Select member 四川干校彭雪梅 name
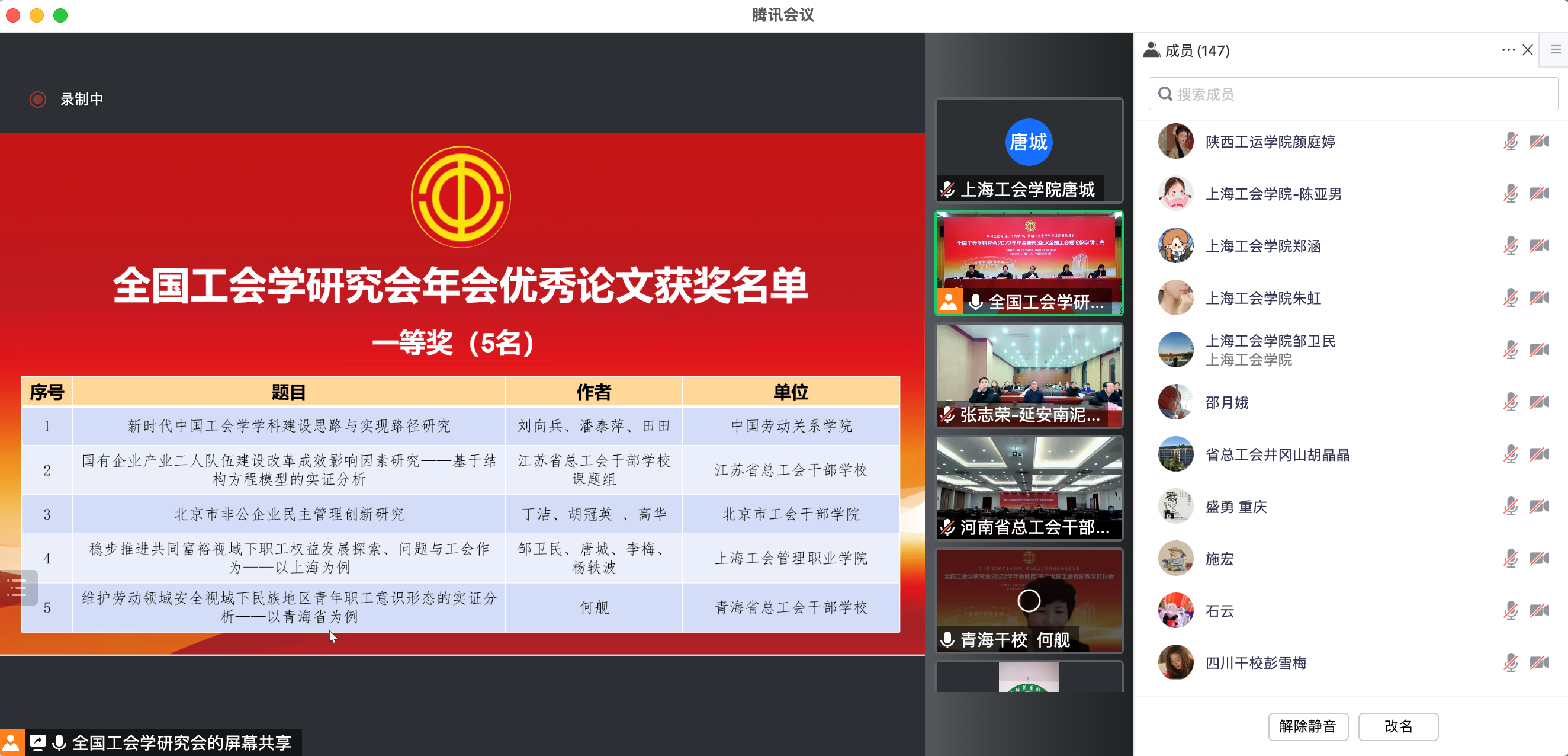The height and width of the screenshot is (756, 1568). (1256, 663)
